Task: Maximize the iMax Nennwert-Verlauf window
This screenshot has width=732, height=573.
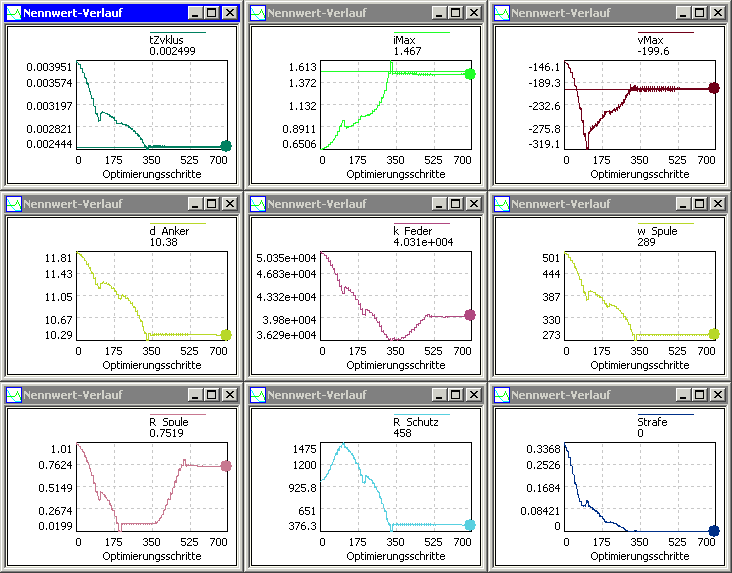Action: point(455,13)
